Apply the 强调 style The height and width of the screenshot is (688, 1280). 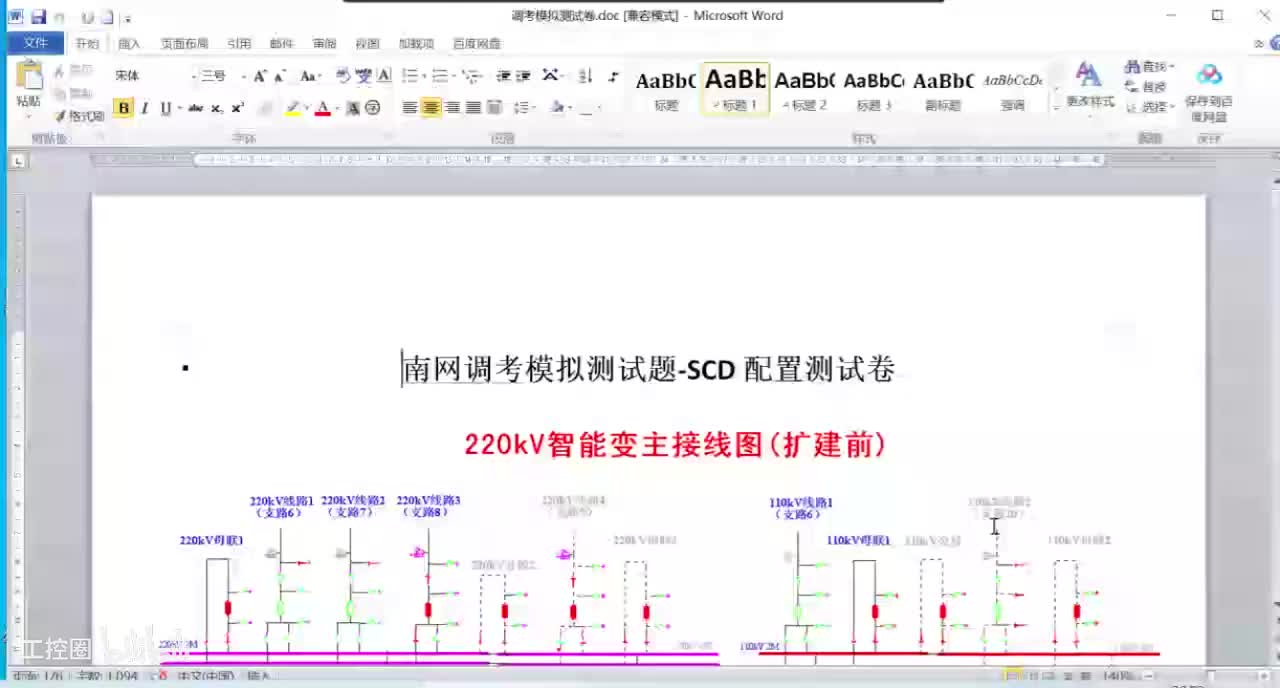1012,90
